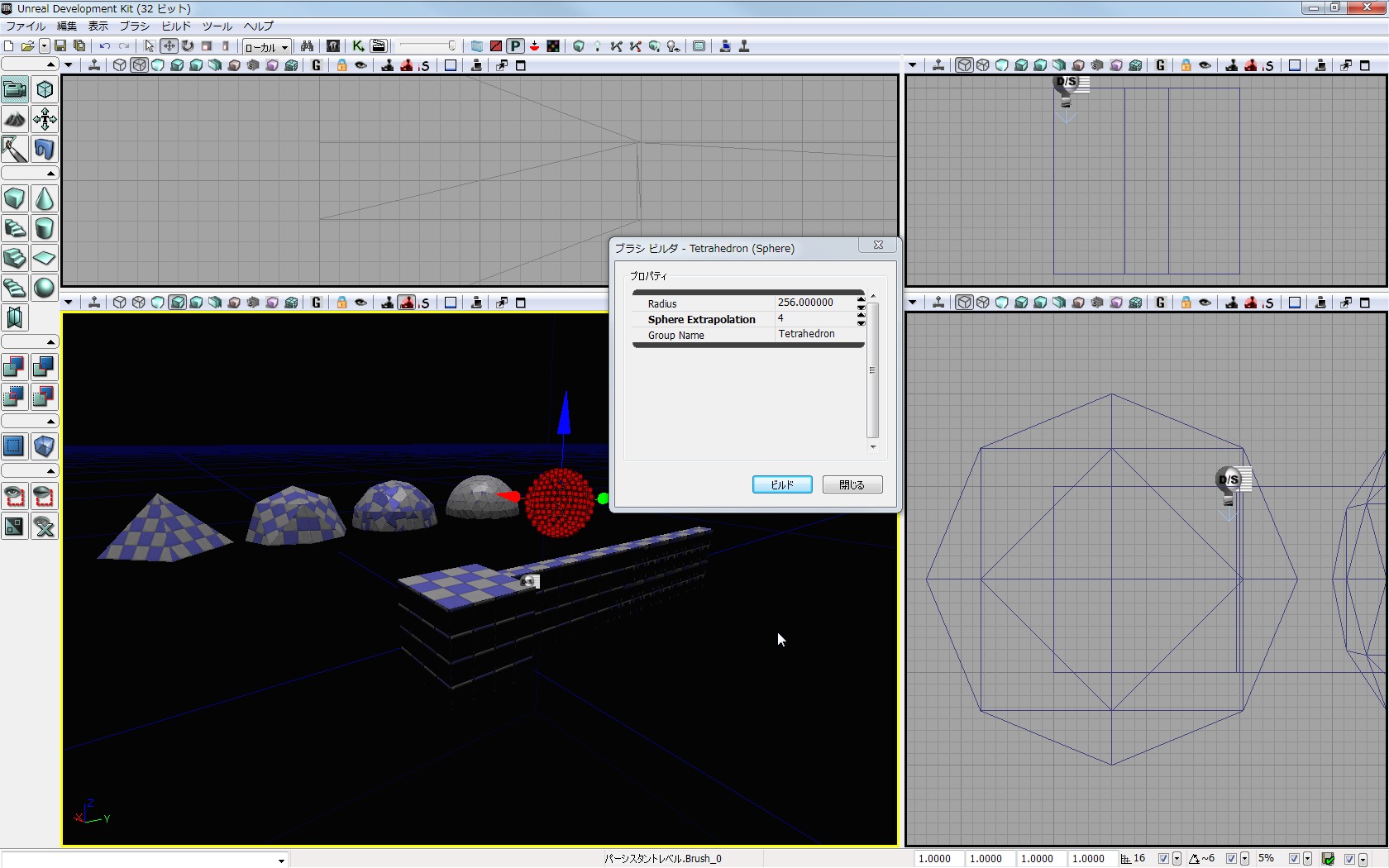Open the Kismet editor from toolbar
Image resolution: width=1389 pixels, height=868 pixels.
tap(358, 46)
